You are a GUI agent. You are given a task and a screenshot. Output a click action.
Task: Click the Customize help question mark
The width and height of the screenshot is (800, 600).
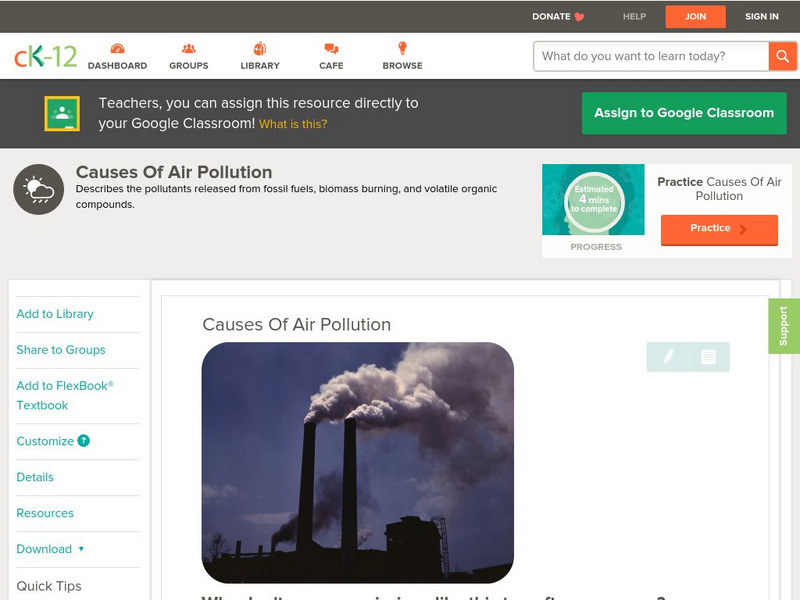click(84, 441)
